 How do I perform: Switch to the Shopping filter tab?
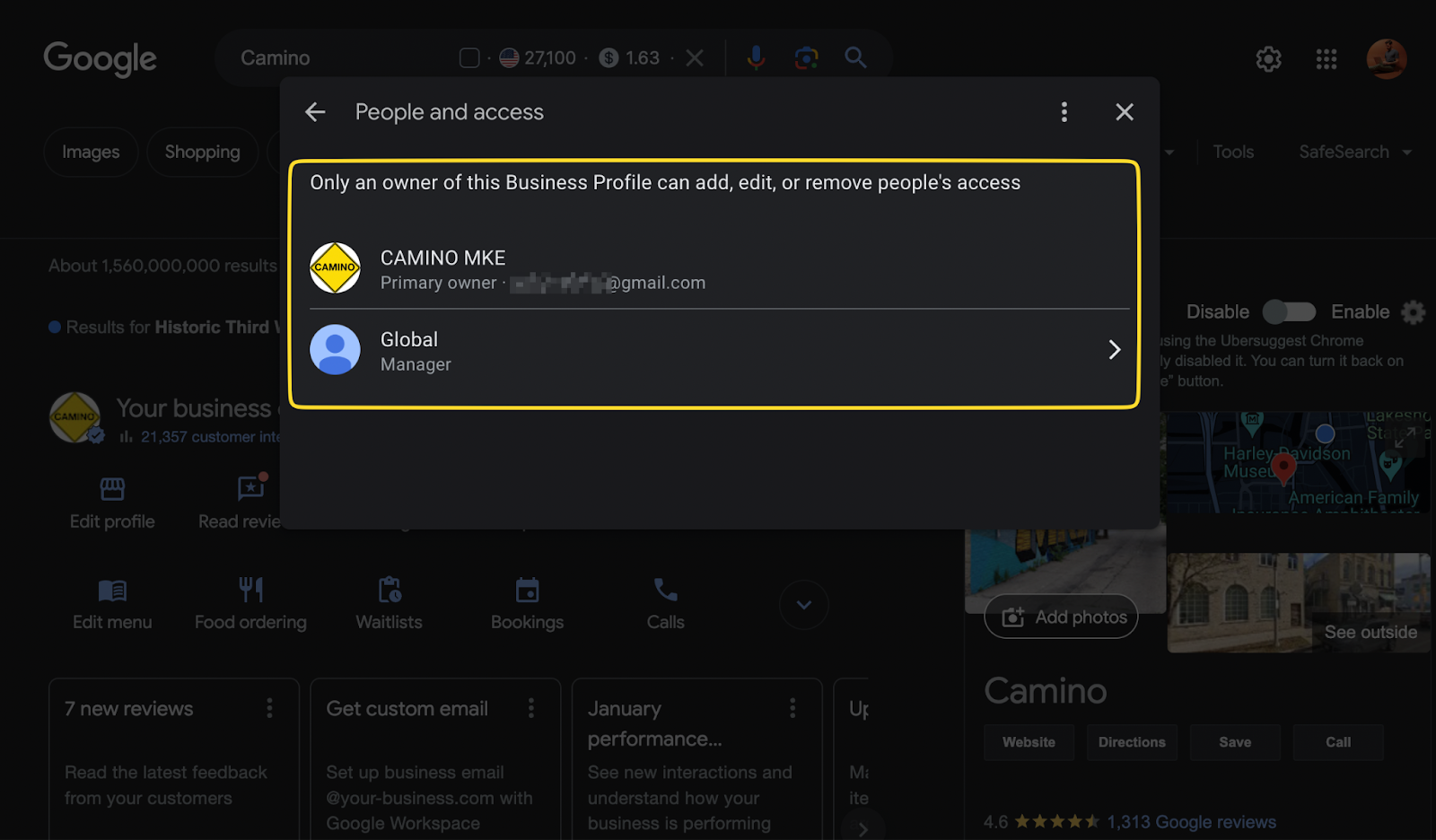(203, 153)
